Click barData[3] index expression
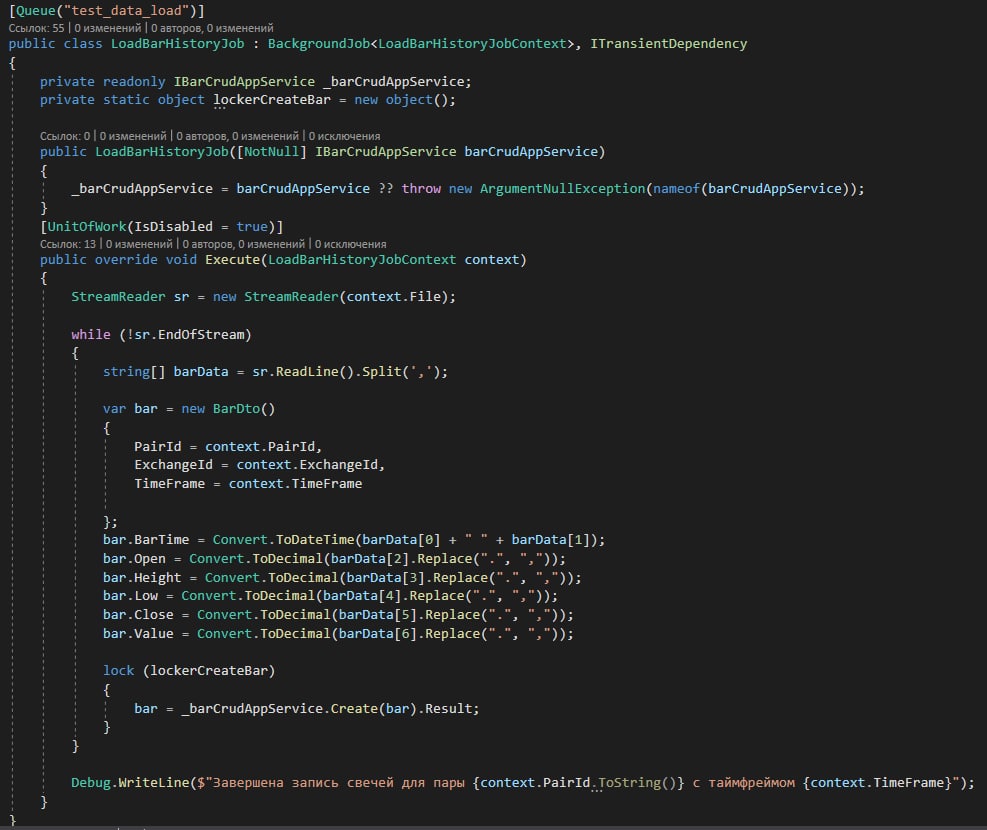Viewport: 987px width, 830px height. click(x=386, y=577)
